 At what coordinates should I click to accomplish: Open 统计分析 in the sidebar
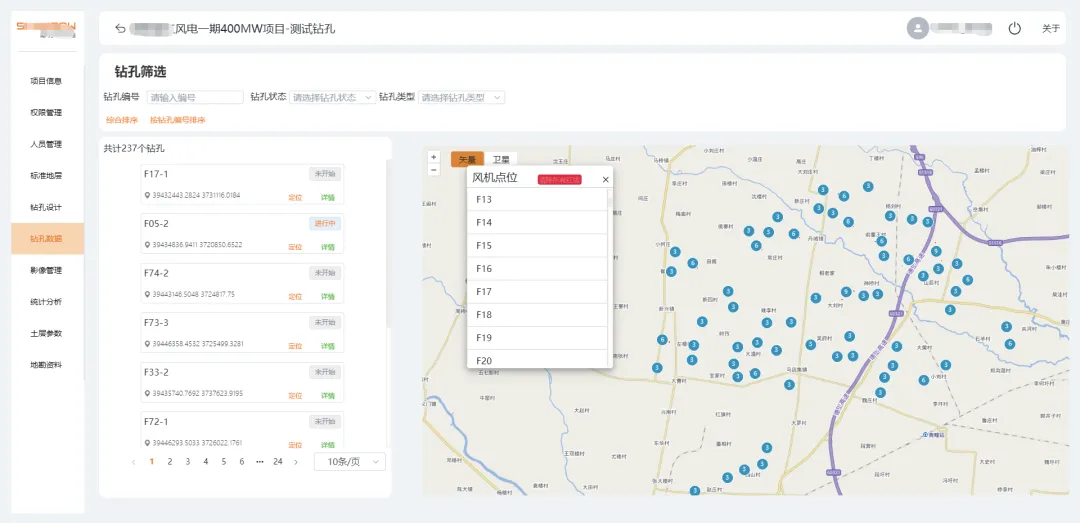(47, 302)
